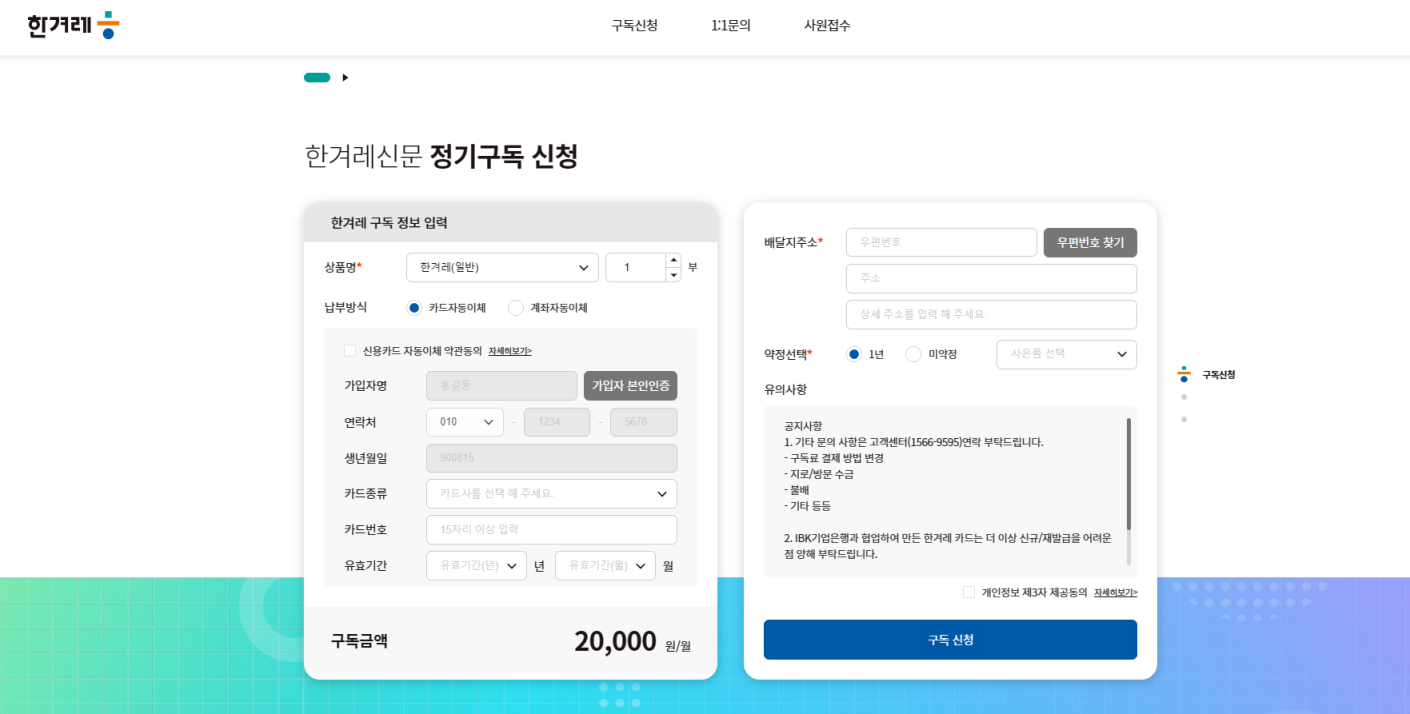
Task: Open the 1:1문의 menu item
Action: click(x=730, y=26)
